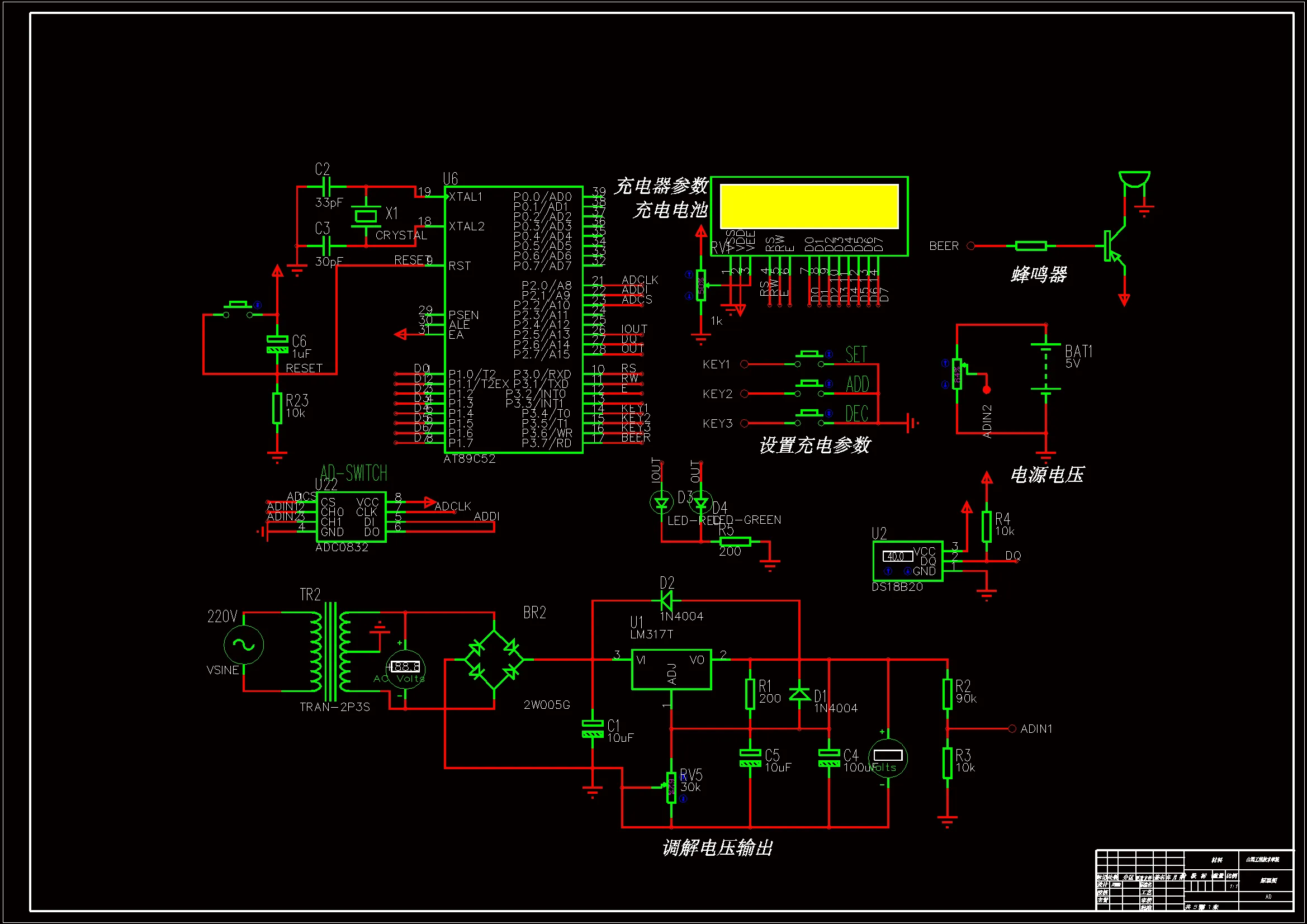Click the RV5 30k potentiometer
This screenshot has height=924, width=1307.
point(671,788)
